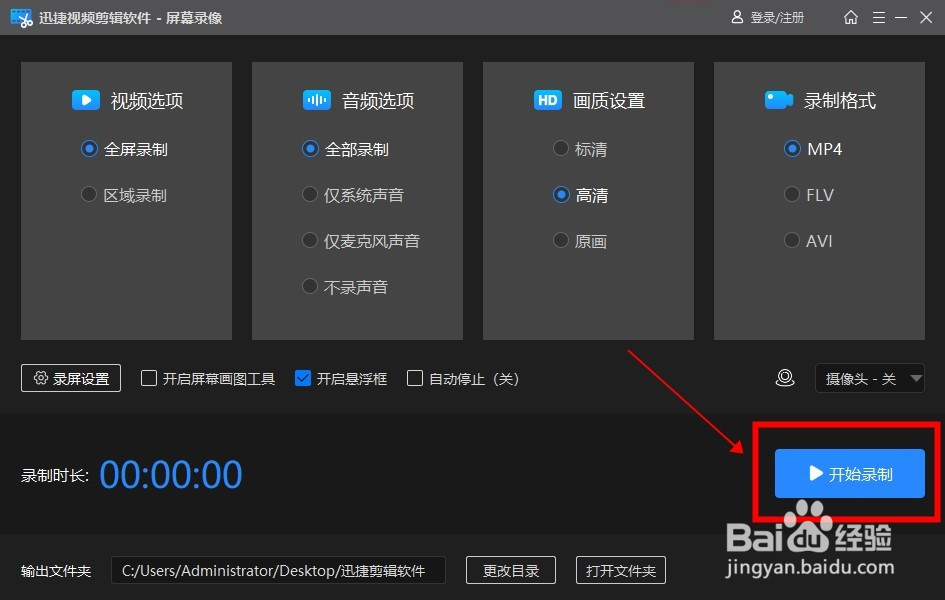
Task: Click 更改目录 to change directory
Action: [x=511, y=570]
